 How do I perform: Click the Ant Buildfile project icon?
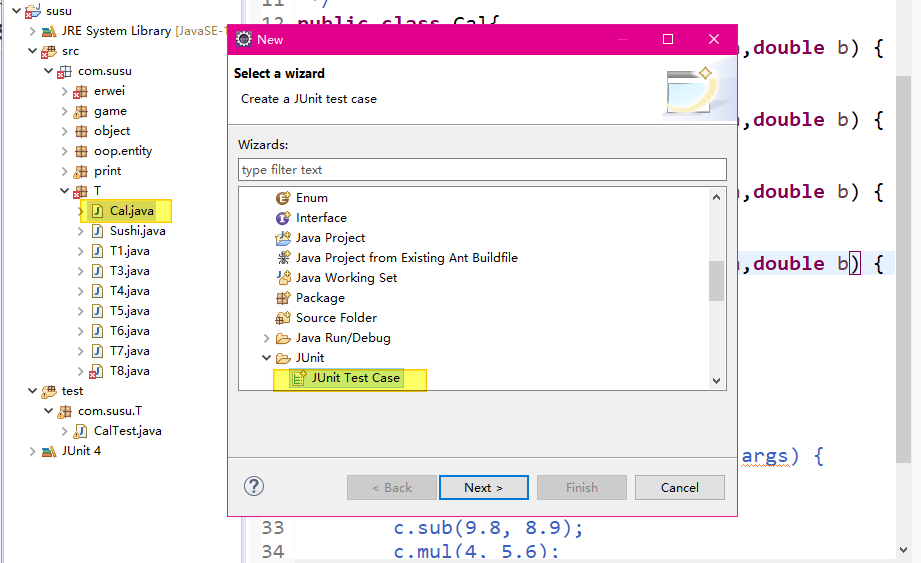[x=283, y=258]
